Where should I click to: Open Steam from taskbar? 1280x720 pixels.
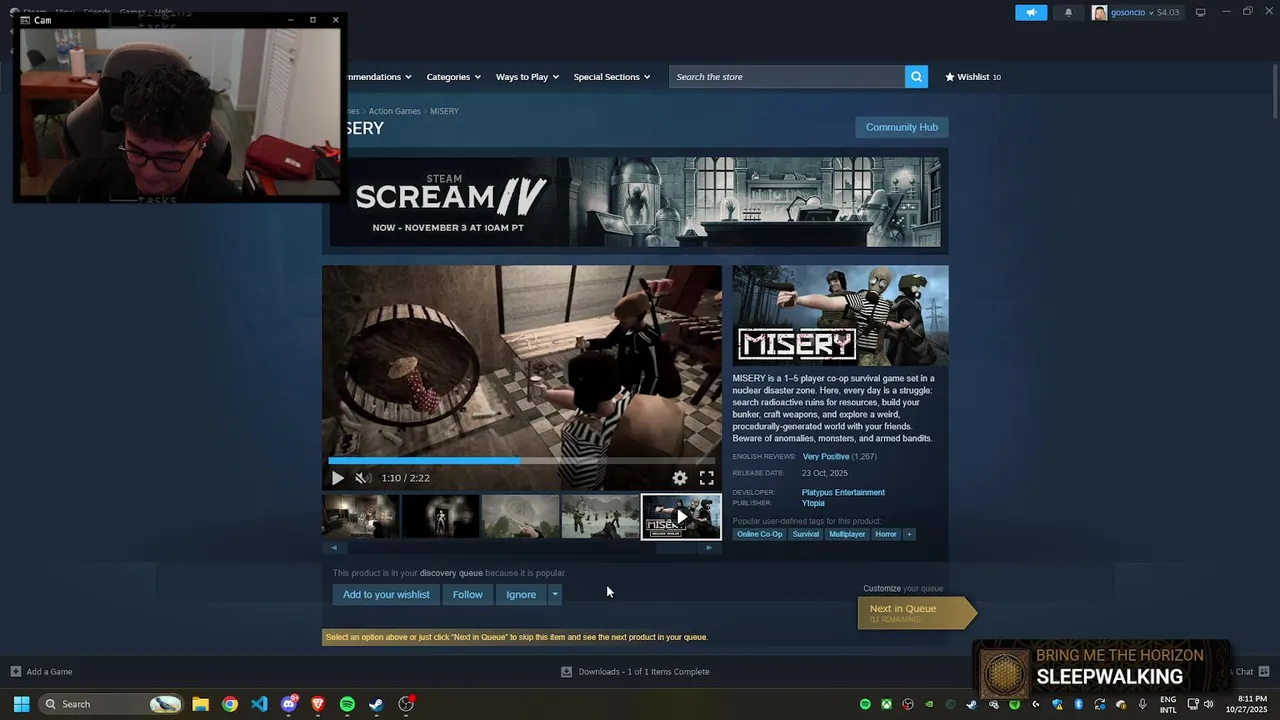click(x=376, y=704)
